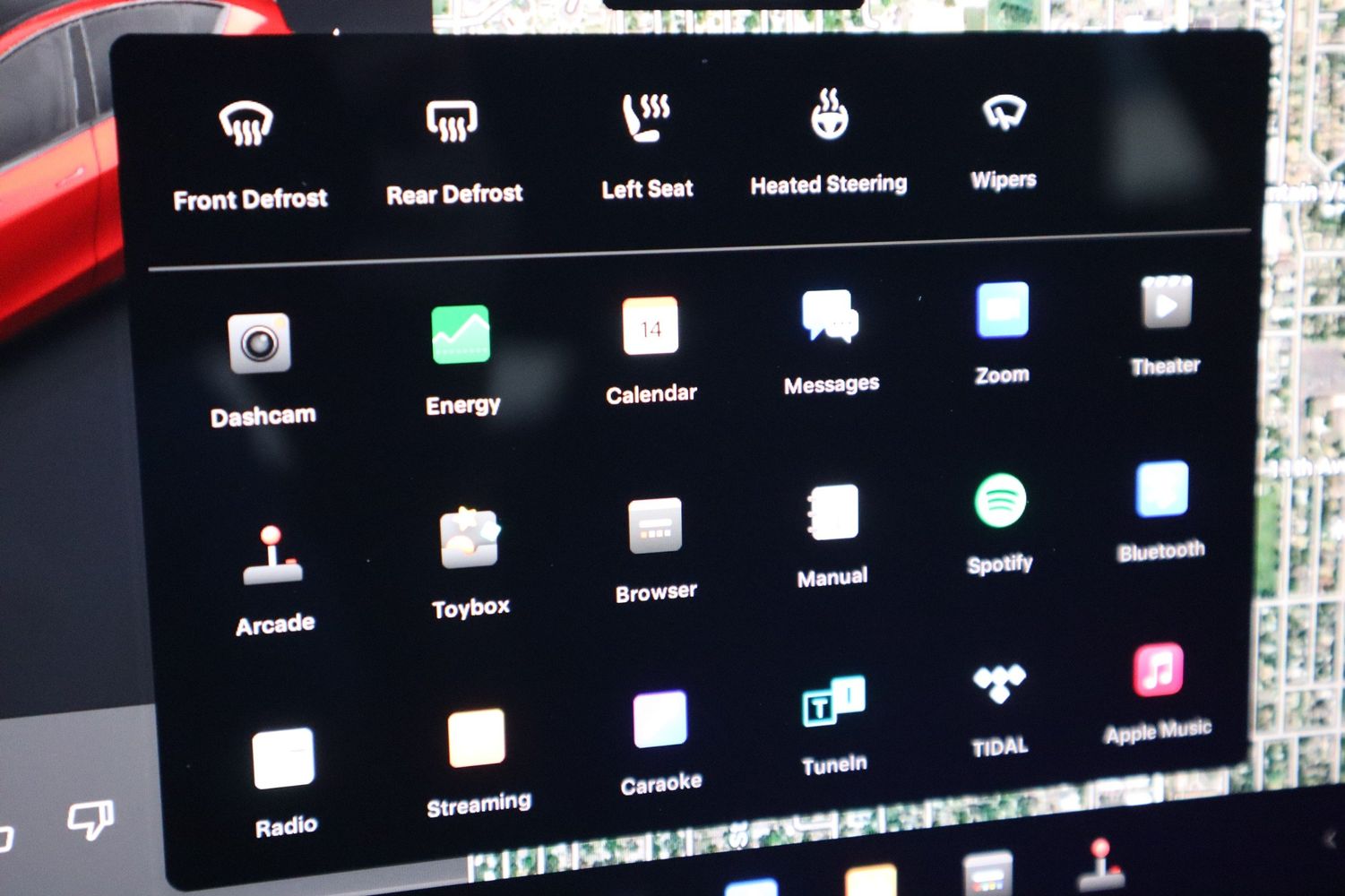The height and width of the screenshot is (896, 1345).
Task: Open the Calendar app
Action: [651, 326]
